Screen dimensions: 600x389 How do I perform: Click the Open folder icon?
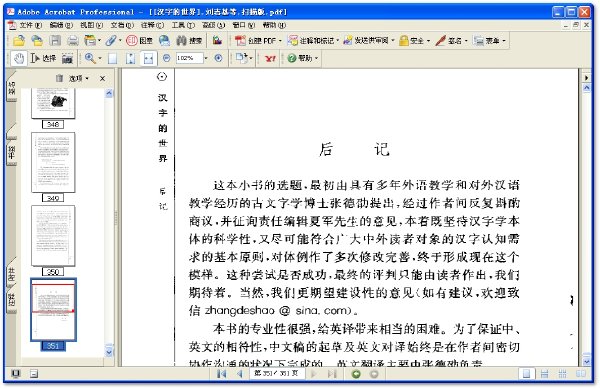pyautogui.click(x=19, y=41)
